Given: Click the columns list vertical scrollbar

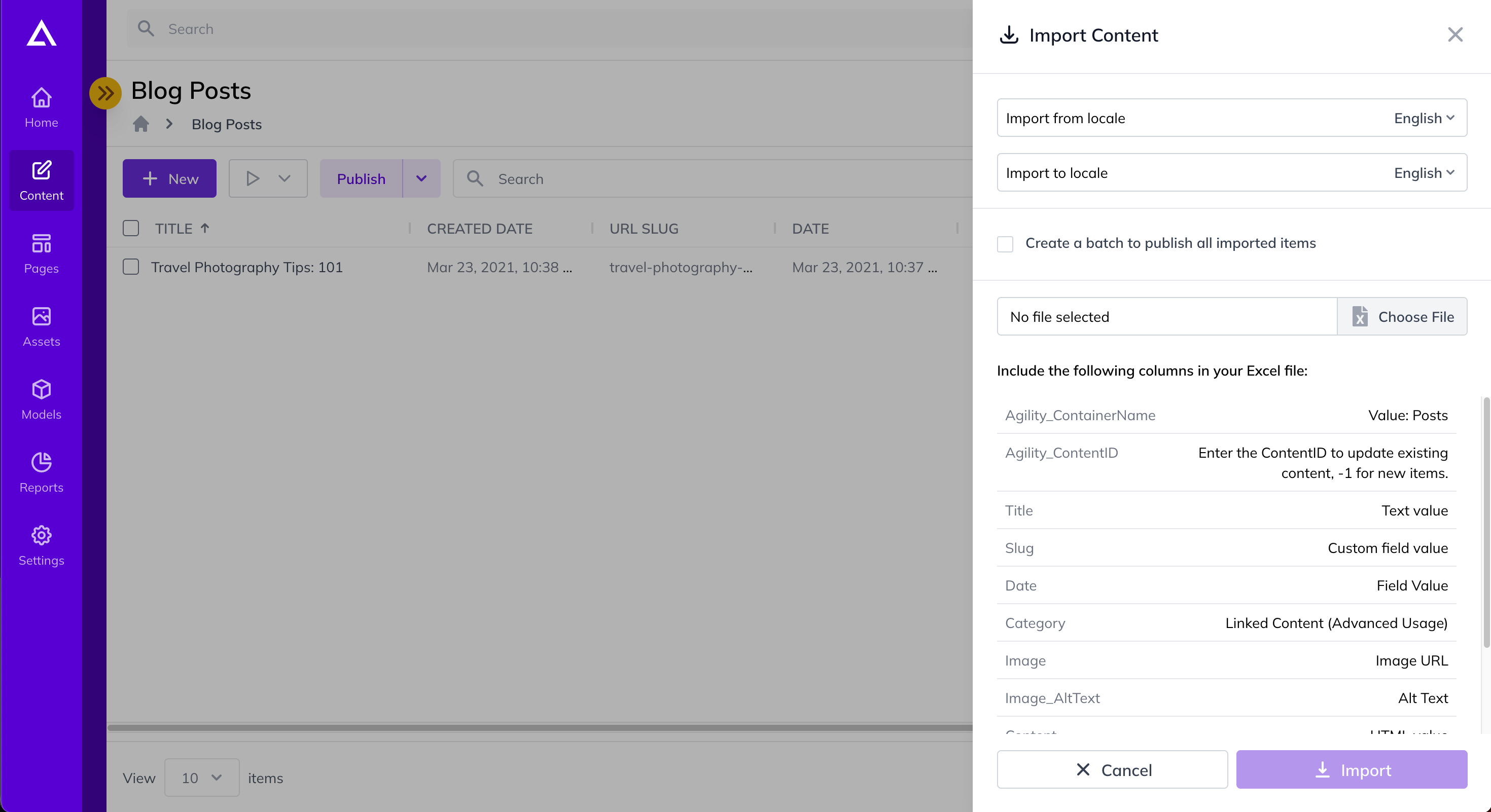Looking at the screenshot, I should click(1486, 522).
